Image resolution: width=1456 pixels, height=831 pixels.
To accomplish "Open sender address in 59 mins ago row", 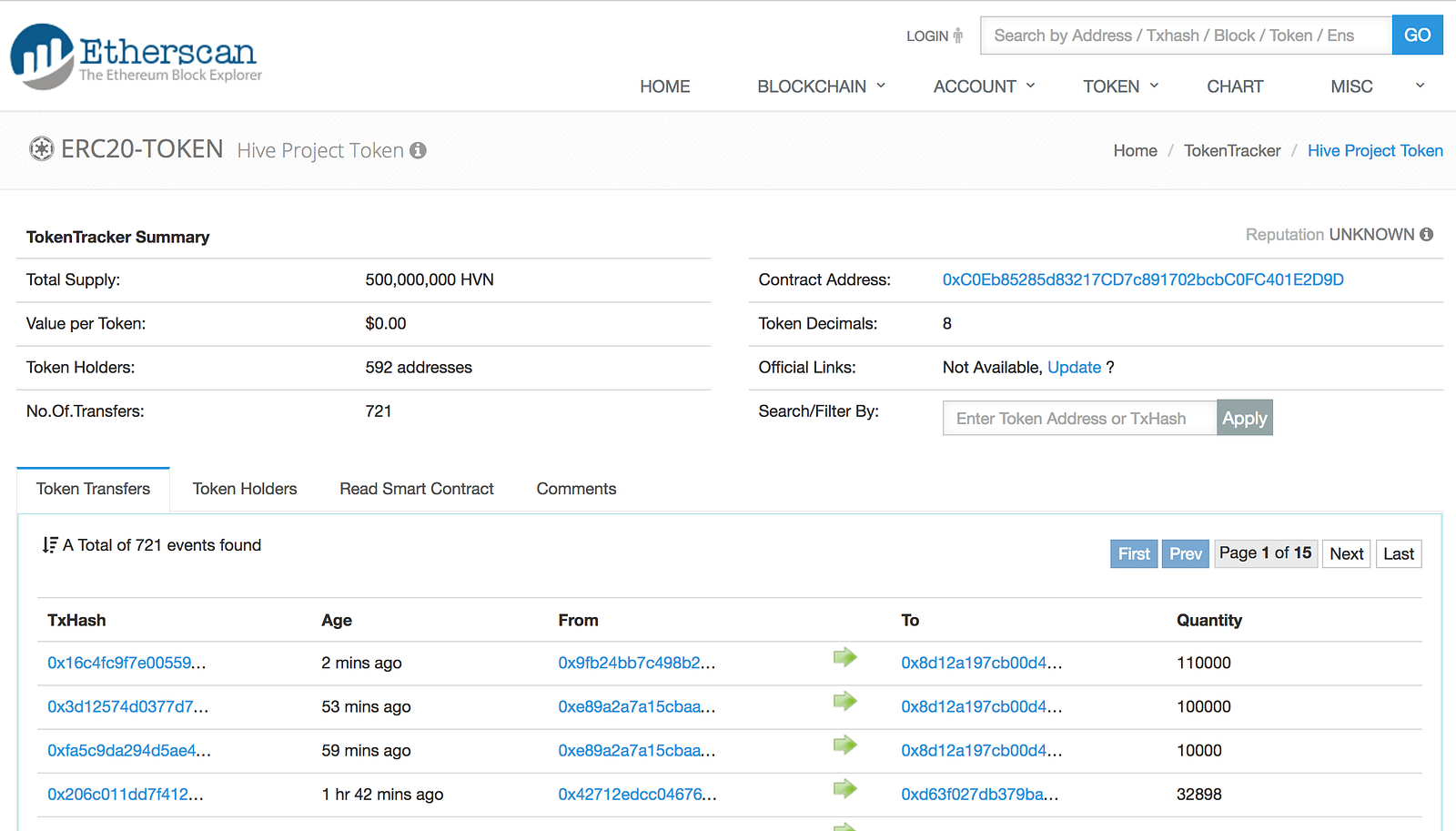I will click(x=637, y=750).
